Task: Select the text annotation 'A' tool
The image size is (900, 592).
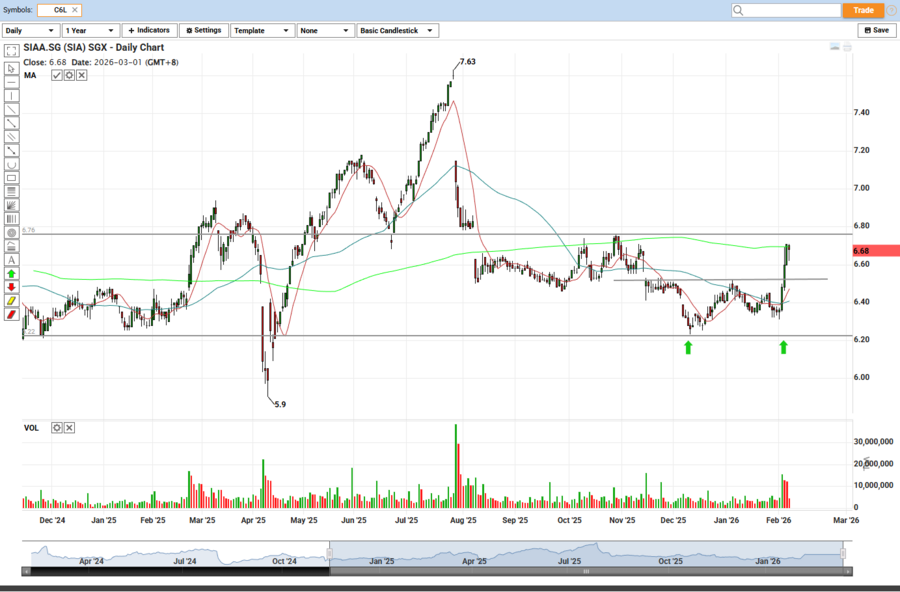Action: pyautogui.click(x=11, y=259)
